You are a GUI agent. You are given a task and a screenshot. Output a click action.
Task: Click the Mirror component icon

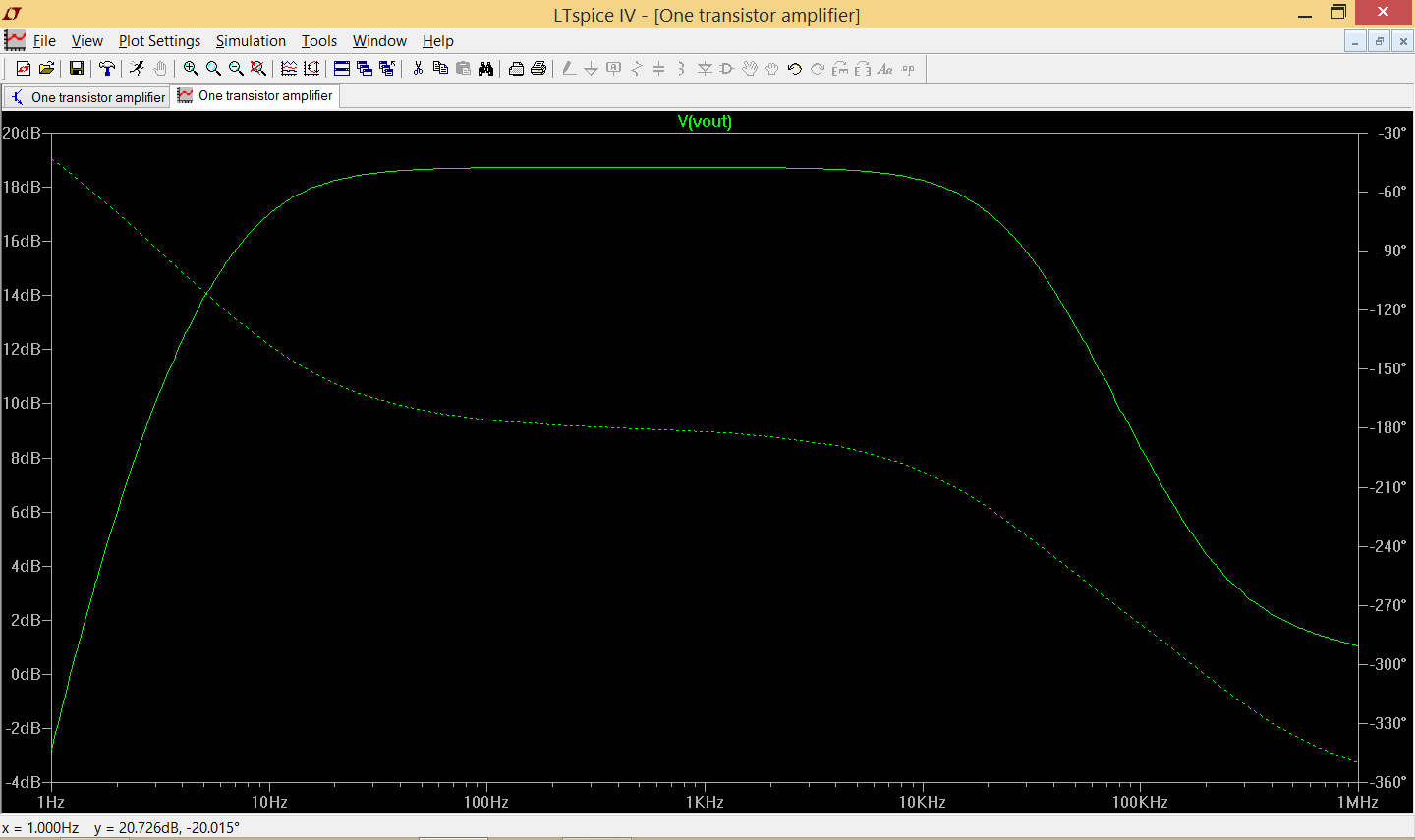863,68
